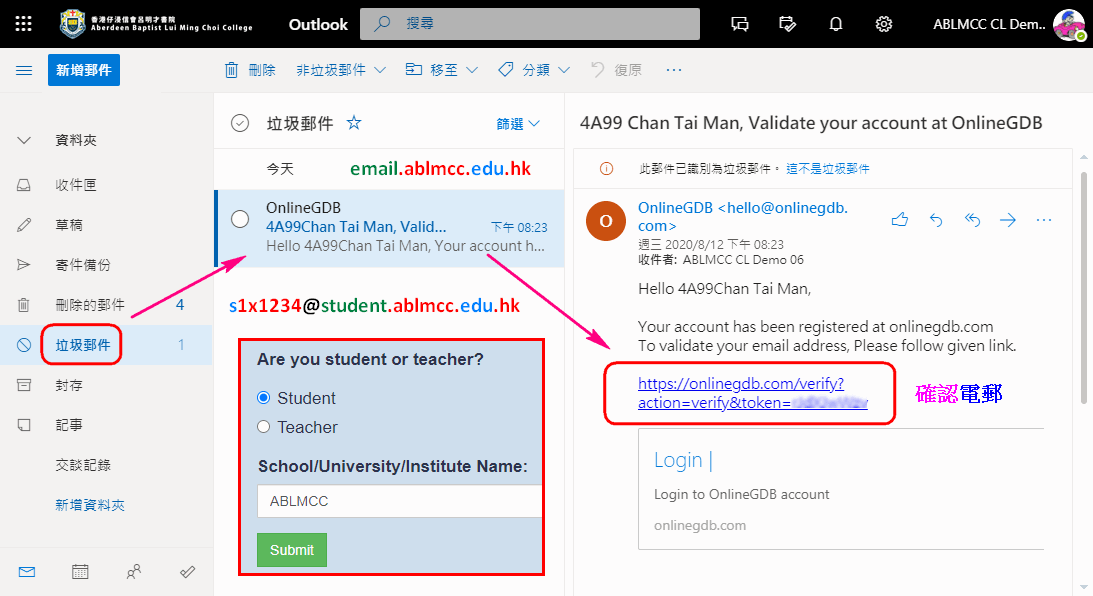Screen dimensions: 1093x596
Task: Click the School/University name input field
Action: (x=400, y=501)
